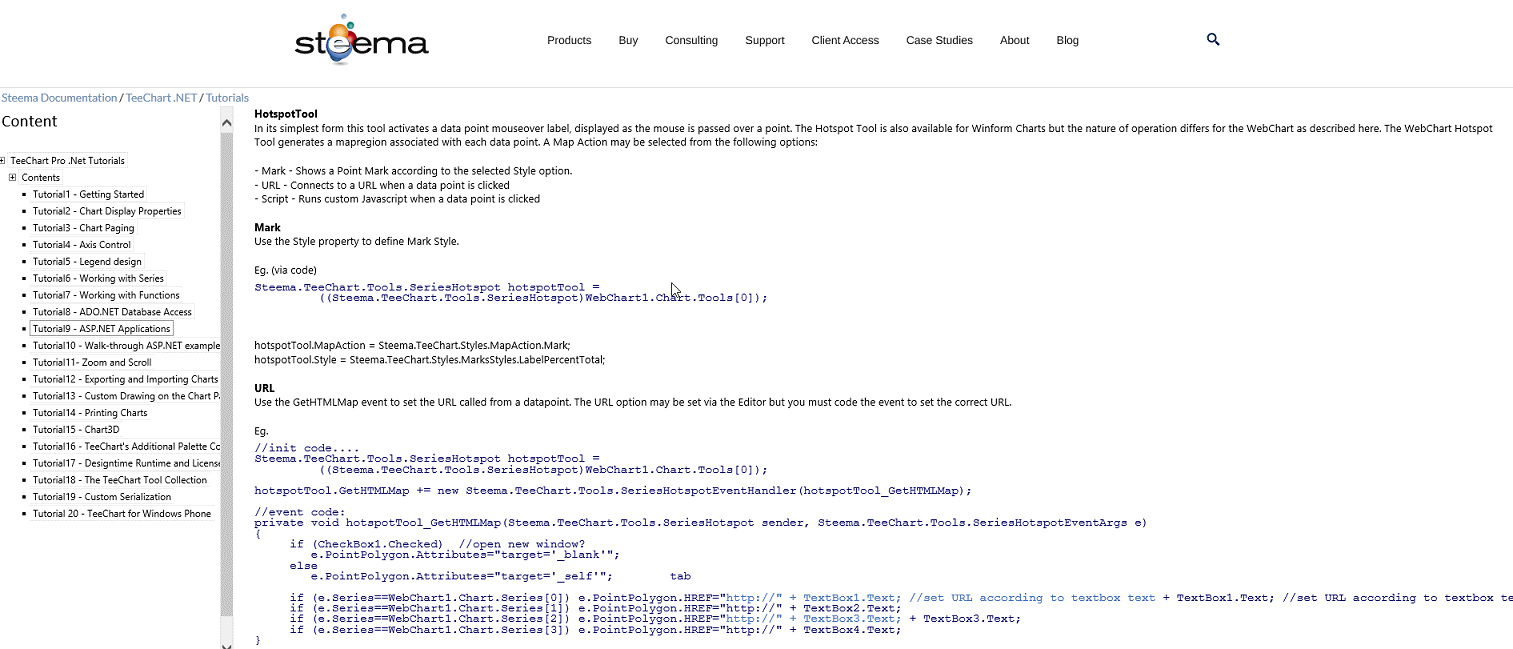1513x649 pixels.
Task: Click the //event code: comment
Action: tap(300, 512)
